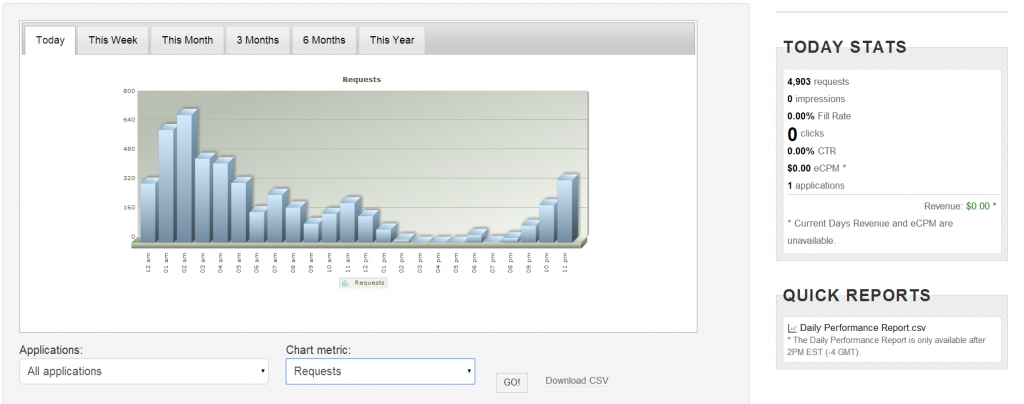
Task: Click the Download CSV link
Action: tap(576, 380)
